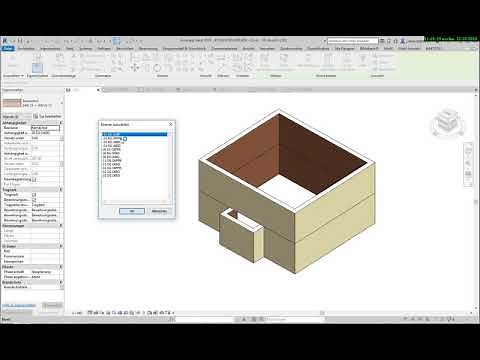Click Abbrechen in the dialog

(159, 211)
